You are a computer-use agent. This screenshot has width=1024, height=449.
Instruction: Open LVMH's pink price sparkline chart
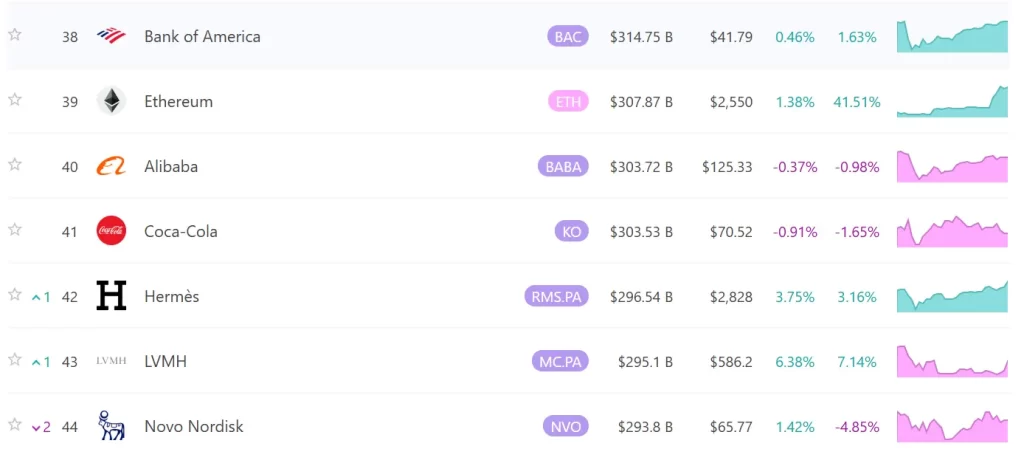(x=952, y=361)
